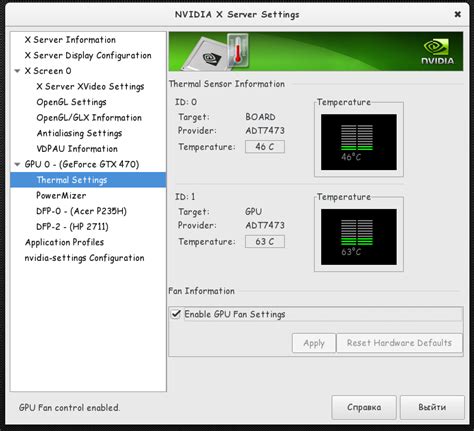
Task: Open X Server Information page
Action: coord(70,40)
